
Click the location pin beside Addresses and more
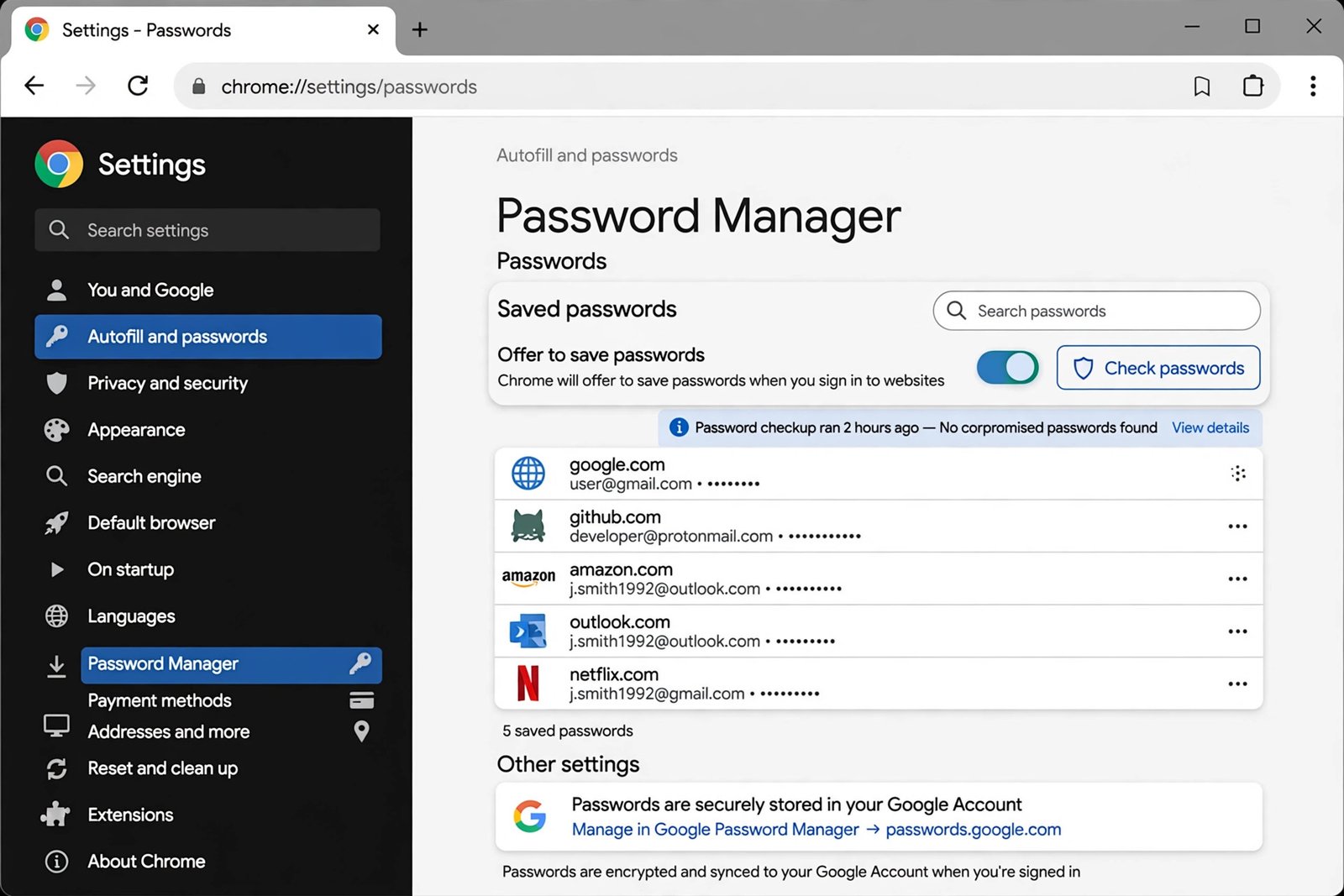361,731
